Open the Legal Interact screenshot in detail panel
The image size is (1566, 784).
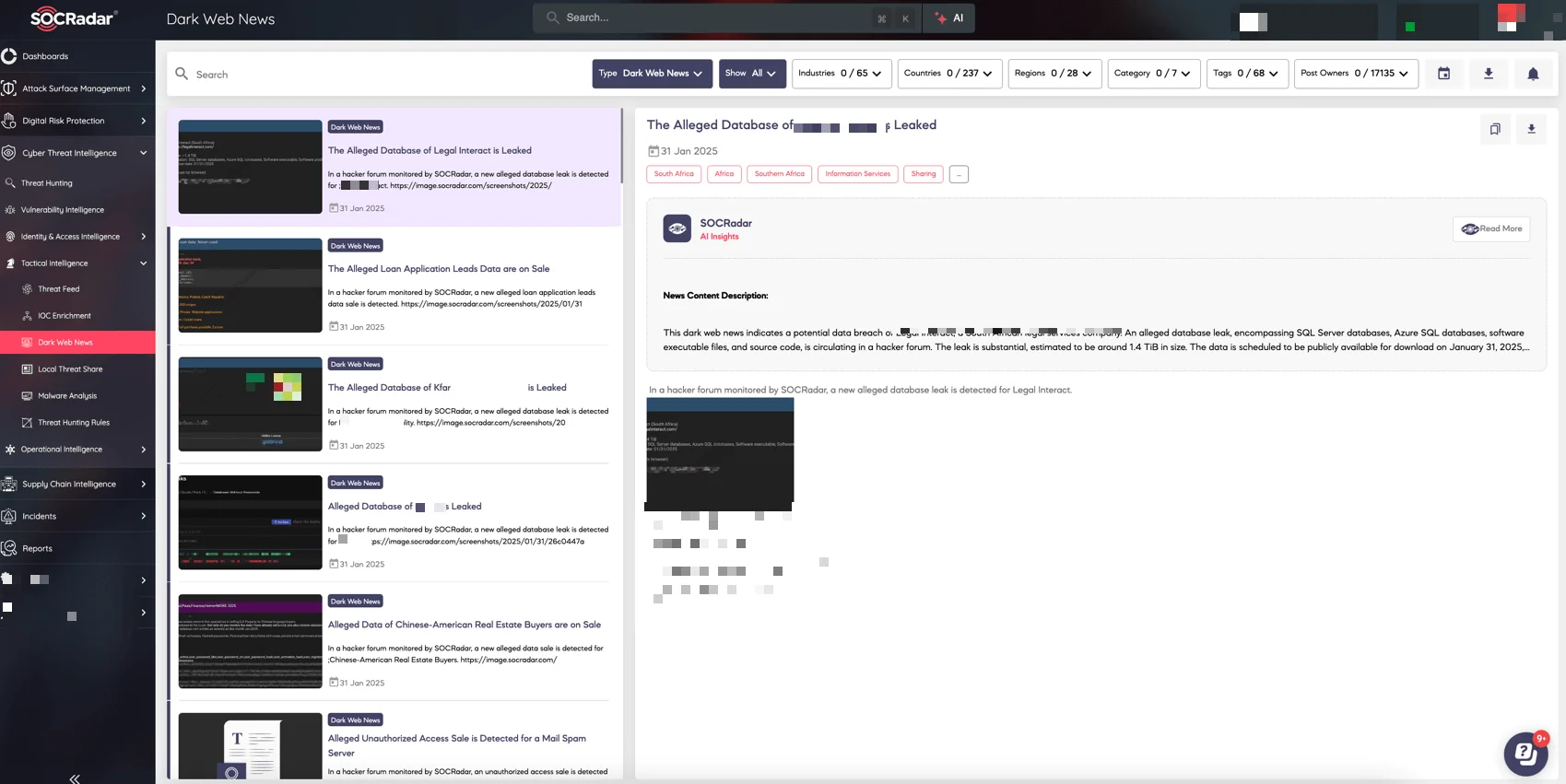(x=720, y=451)
